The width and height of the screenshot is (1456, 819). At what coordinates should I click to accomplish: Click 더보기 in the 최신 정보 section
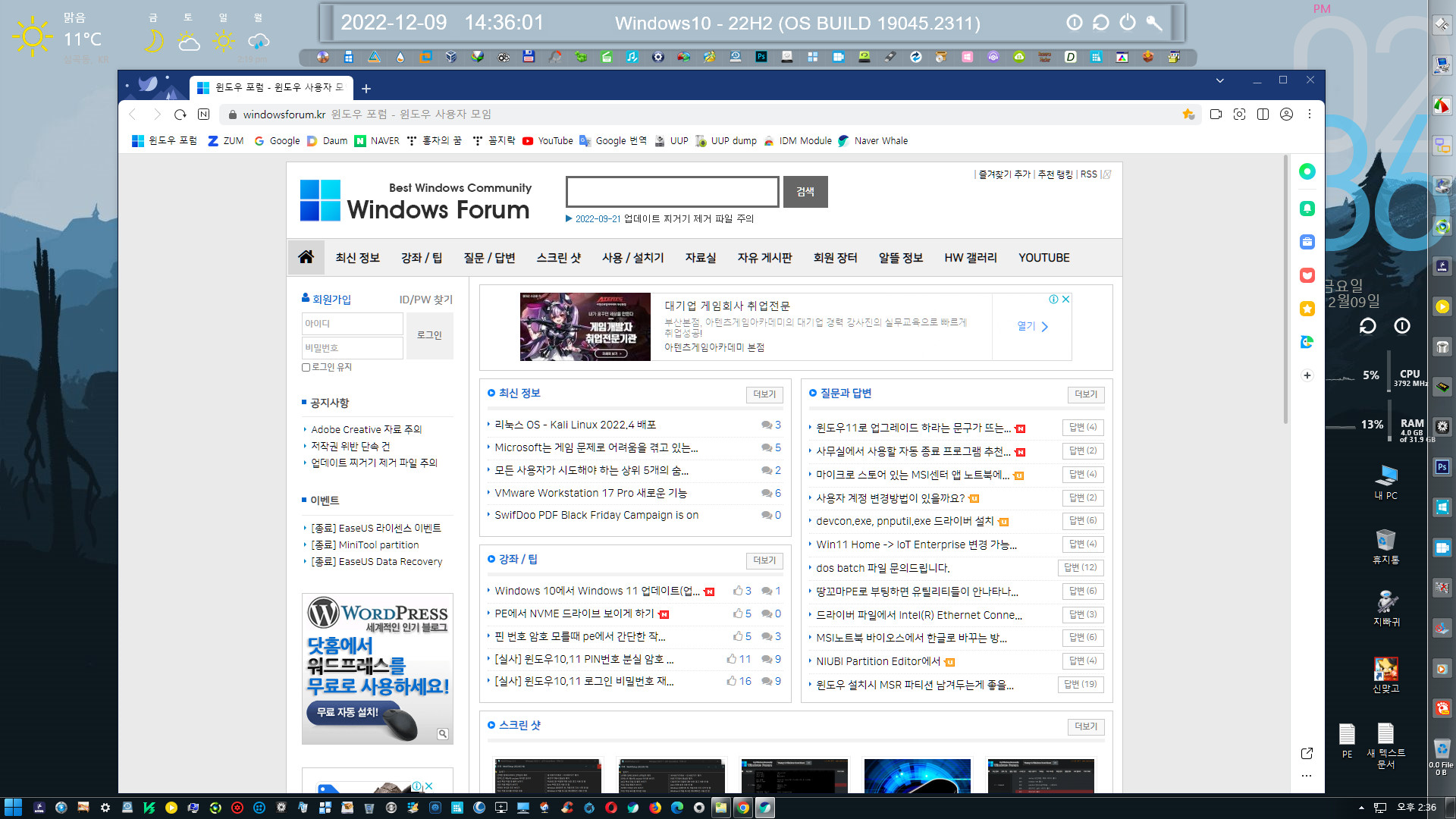[764, 394]
